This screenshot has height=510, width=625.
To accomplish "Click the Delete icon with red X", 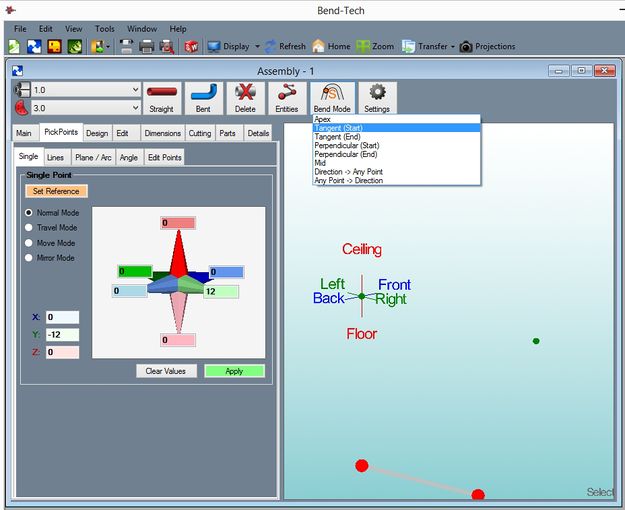I will 245,98.
